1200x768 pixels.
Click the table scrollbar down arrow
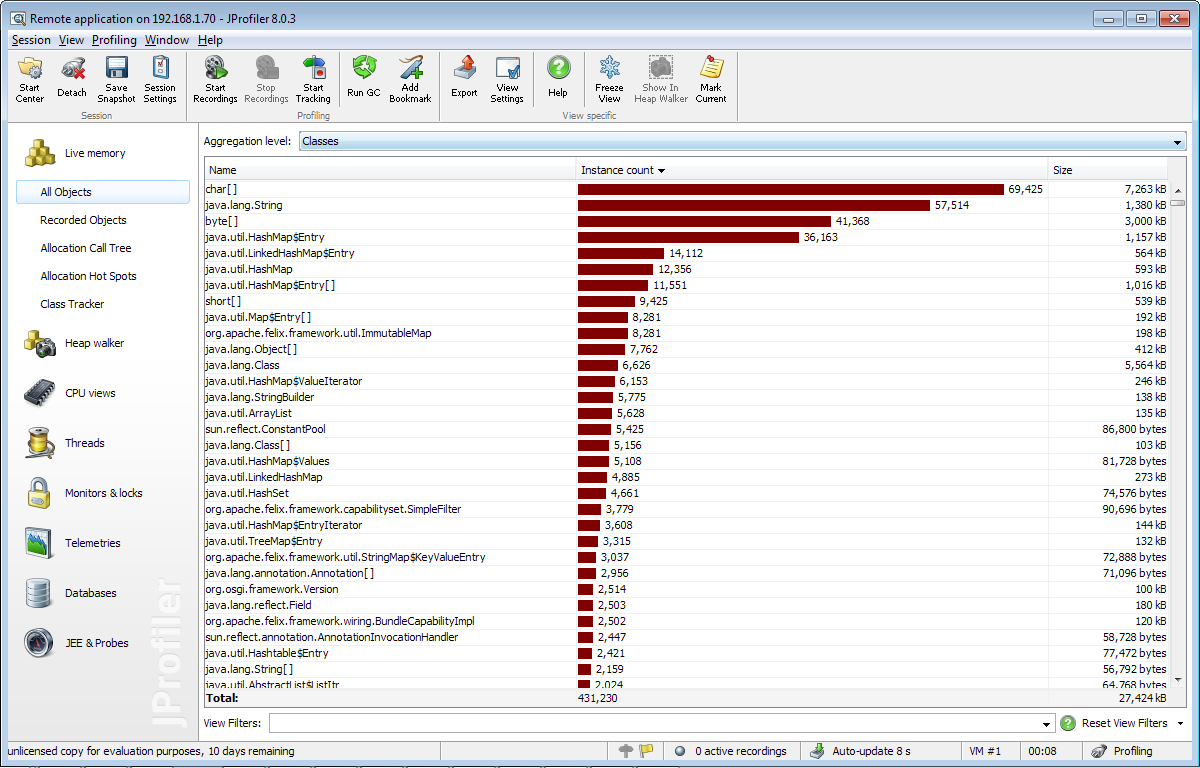(x=1178, y=679)
